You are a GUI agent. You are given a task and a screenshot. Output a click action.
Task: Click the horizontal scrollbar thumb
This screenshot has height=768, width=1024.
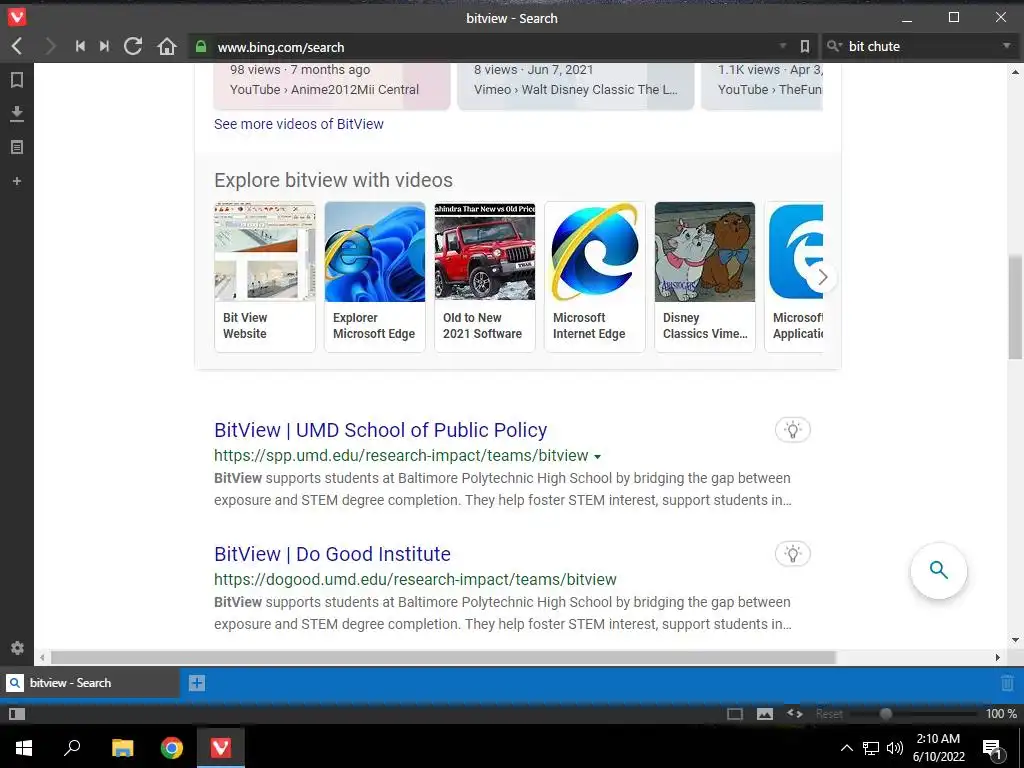[x=443, y=658]
